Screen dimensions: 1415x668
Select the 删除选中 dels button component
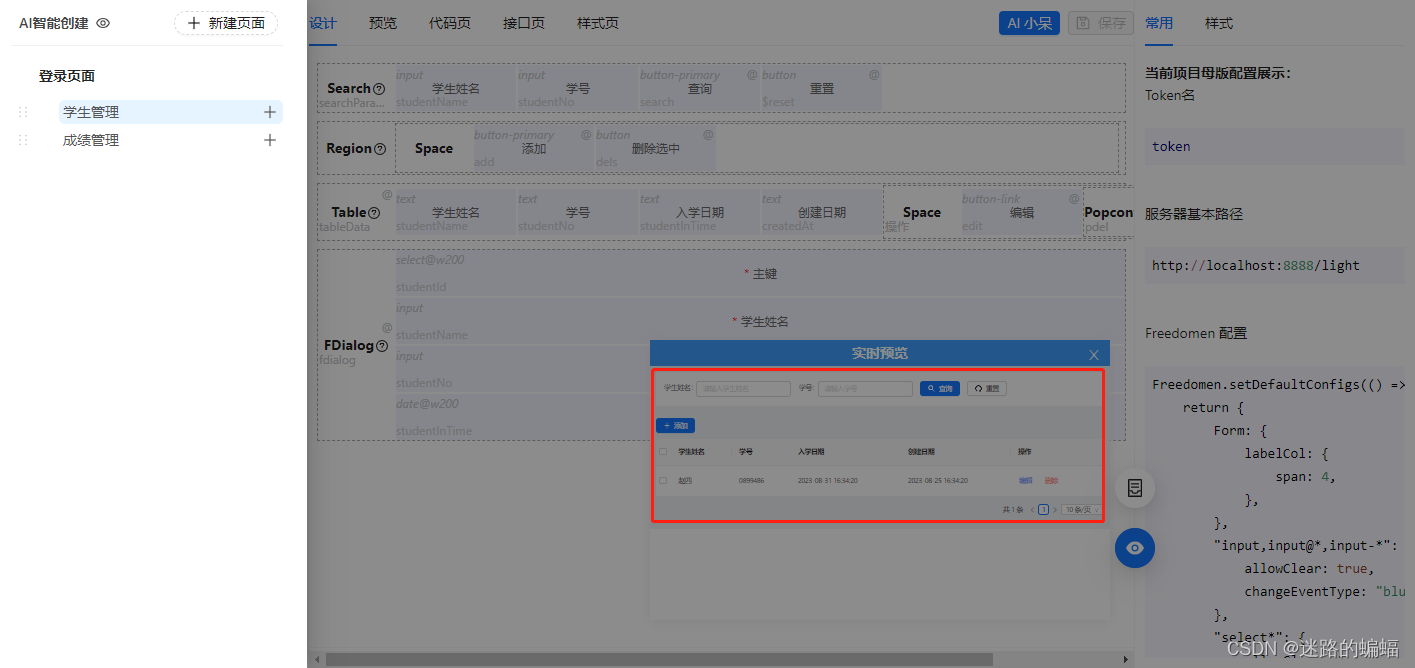(x=656, y=148)
